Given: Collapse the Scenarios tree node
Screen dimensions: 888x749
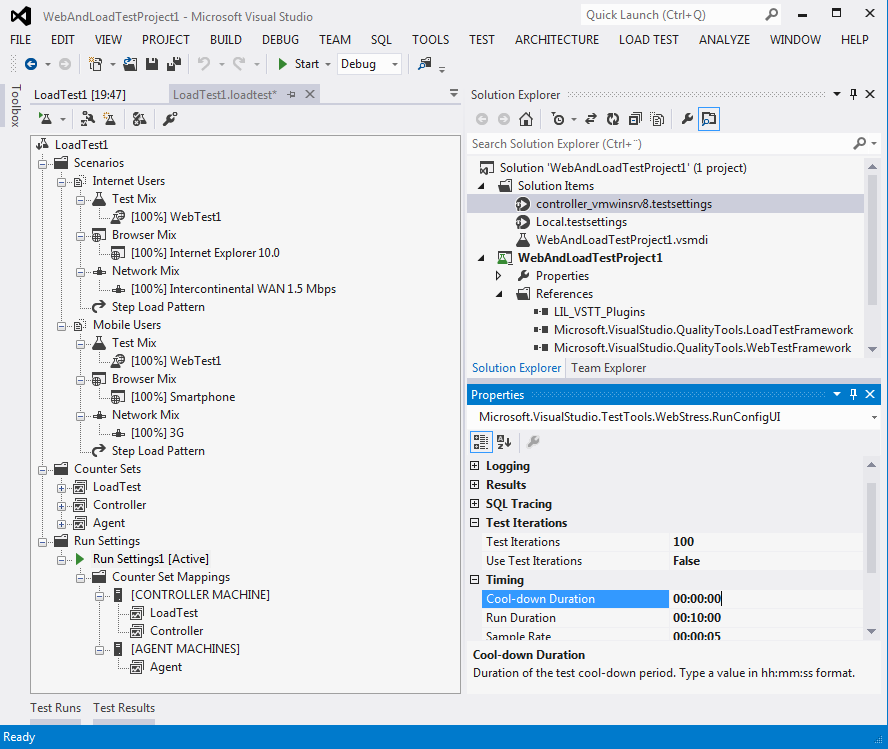Looking at the screenshot, I should click(x=42, y=164).
